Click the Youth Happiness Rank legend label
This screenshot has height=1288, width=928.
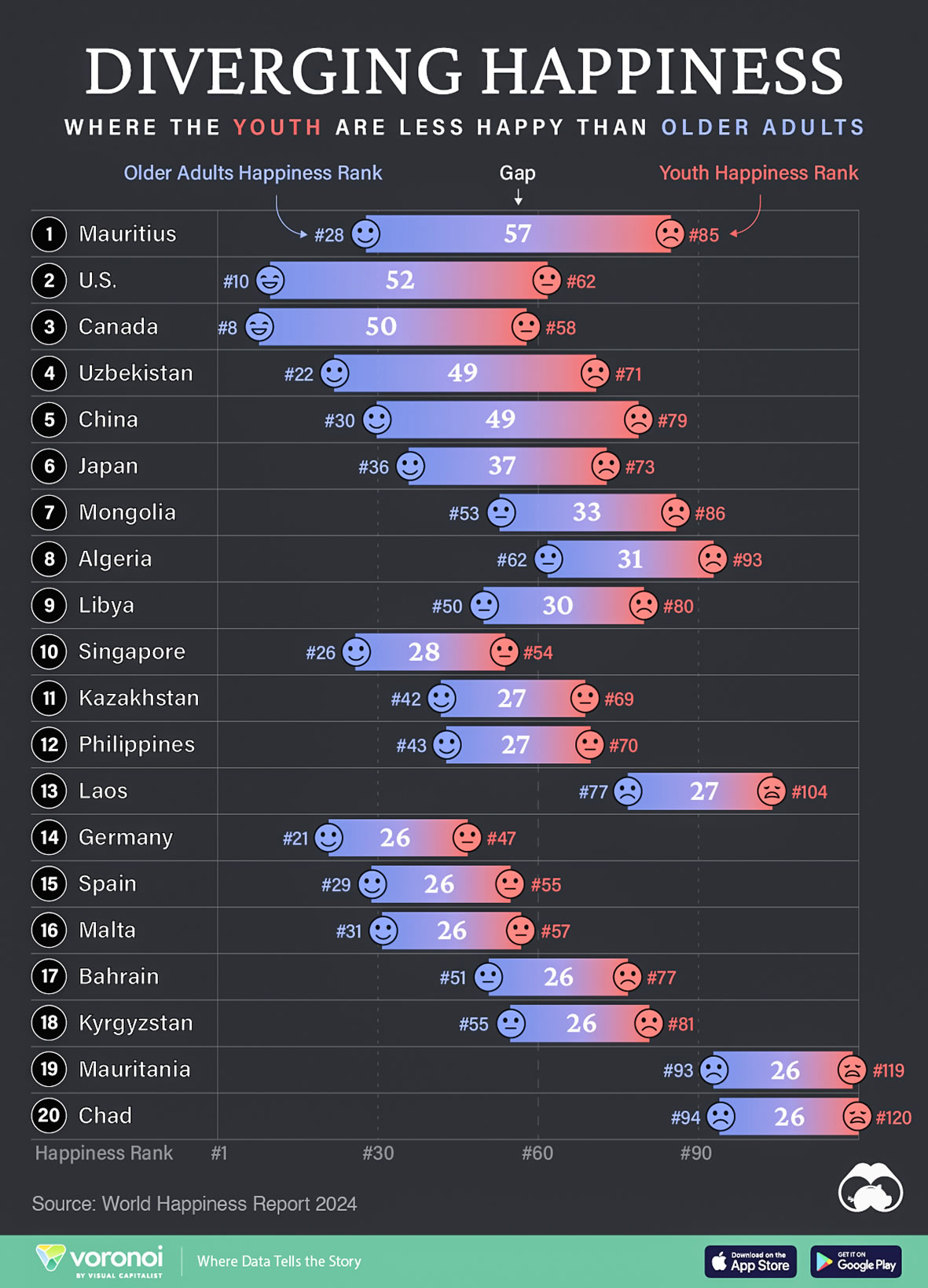(758, 173)
